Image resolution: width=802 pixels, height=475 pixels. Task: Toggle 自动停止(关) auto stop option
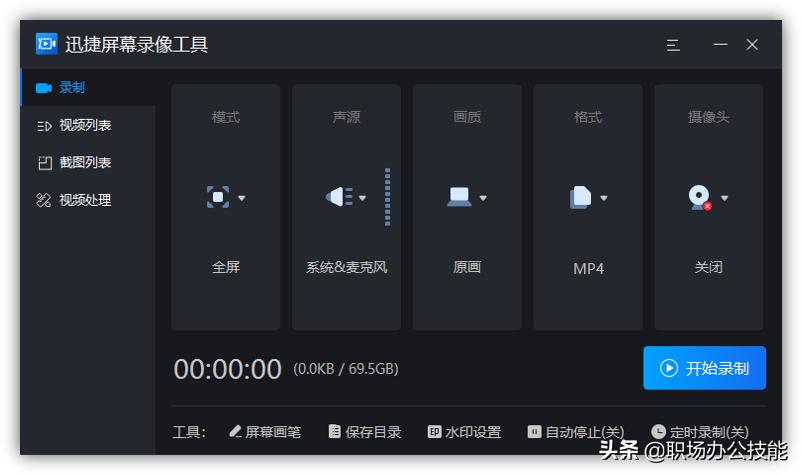pos(575,432)
